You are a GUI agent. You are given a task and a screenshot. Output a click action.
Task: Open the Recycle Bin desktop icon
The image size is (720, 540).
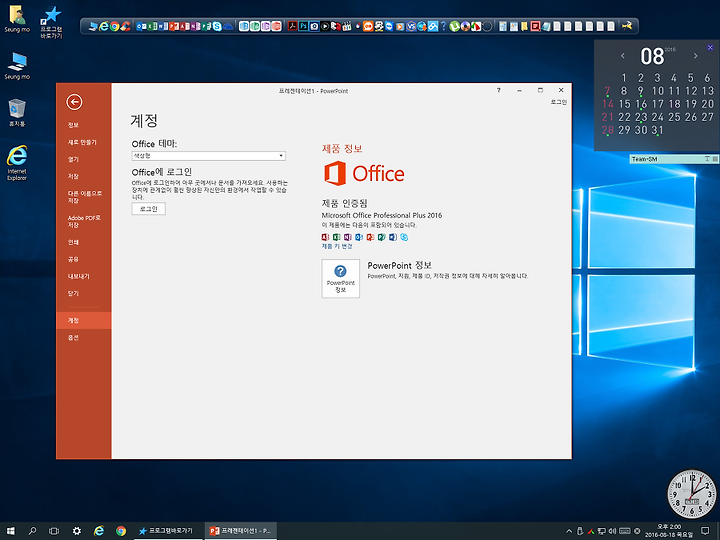pos(17,112)
